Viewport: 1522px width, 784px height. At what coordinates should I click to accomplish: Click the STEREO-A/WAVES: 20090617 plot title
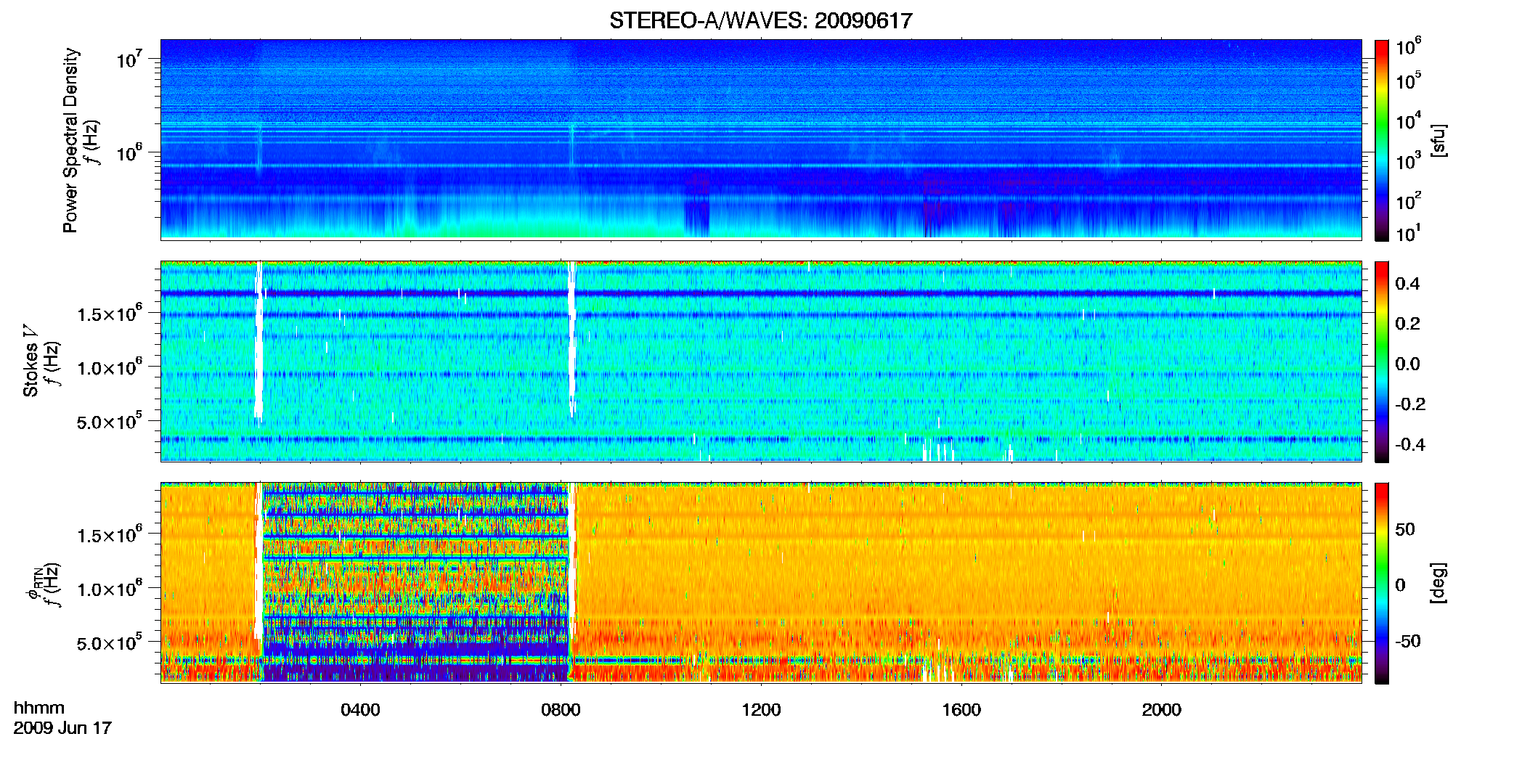point(760,20)
